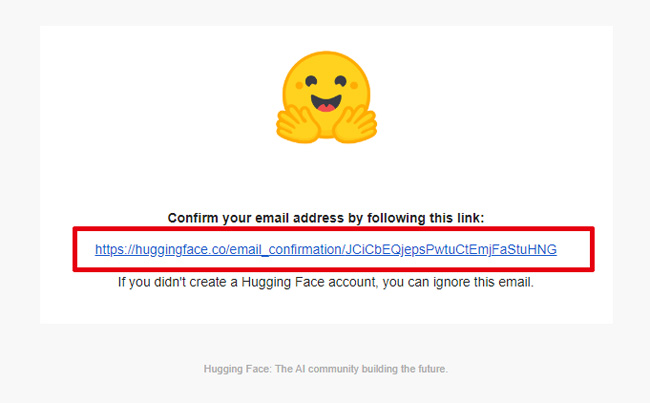650x403 pixels.
Task: Click the emoji's right eye
Action: pyautogui.click(x=341, y=80)
